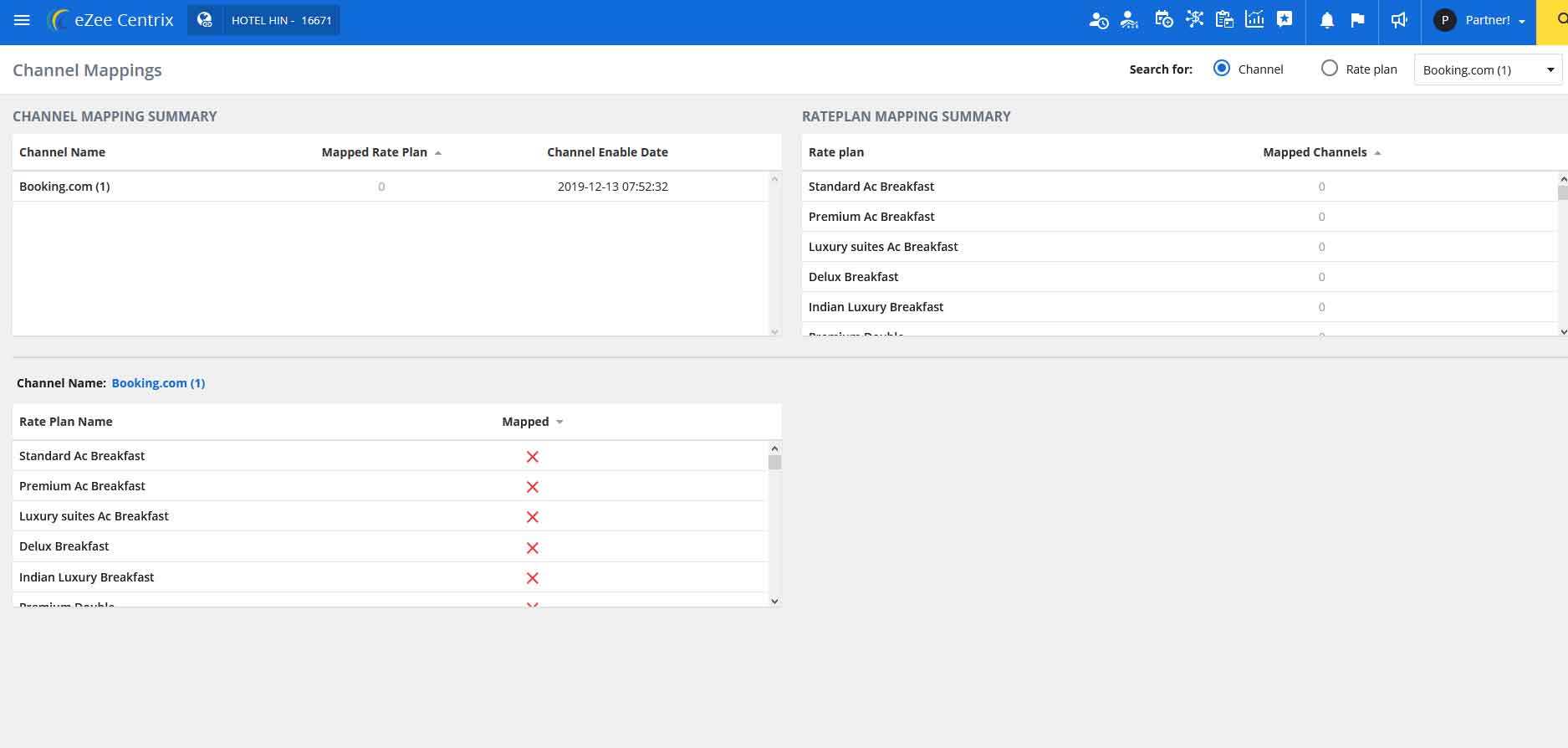Screen dimensions: 1568x748
Task: Open the megaphone announcements icon
Action: pyautogui.click(x=1399, y=20)
